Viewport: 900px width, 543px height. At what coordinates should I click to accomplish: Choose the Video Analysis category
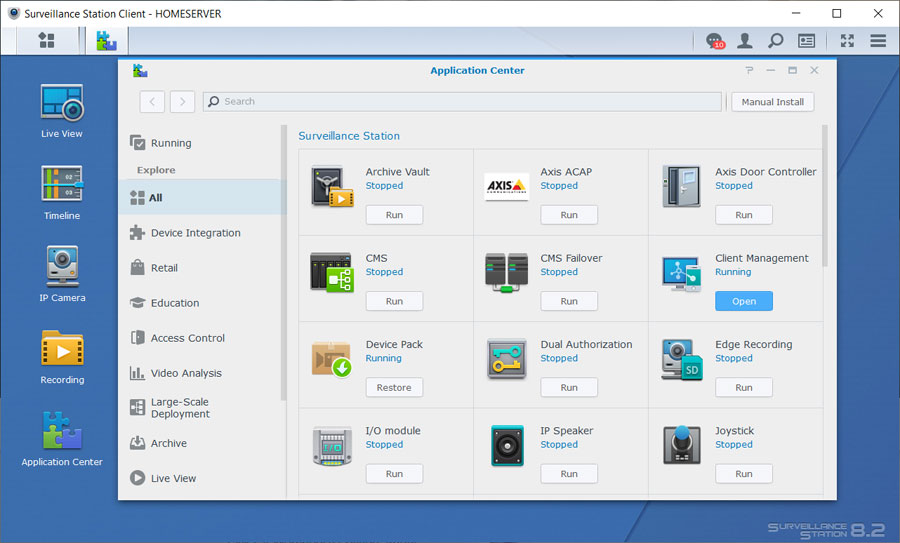(x=186, y=373)
